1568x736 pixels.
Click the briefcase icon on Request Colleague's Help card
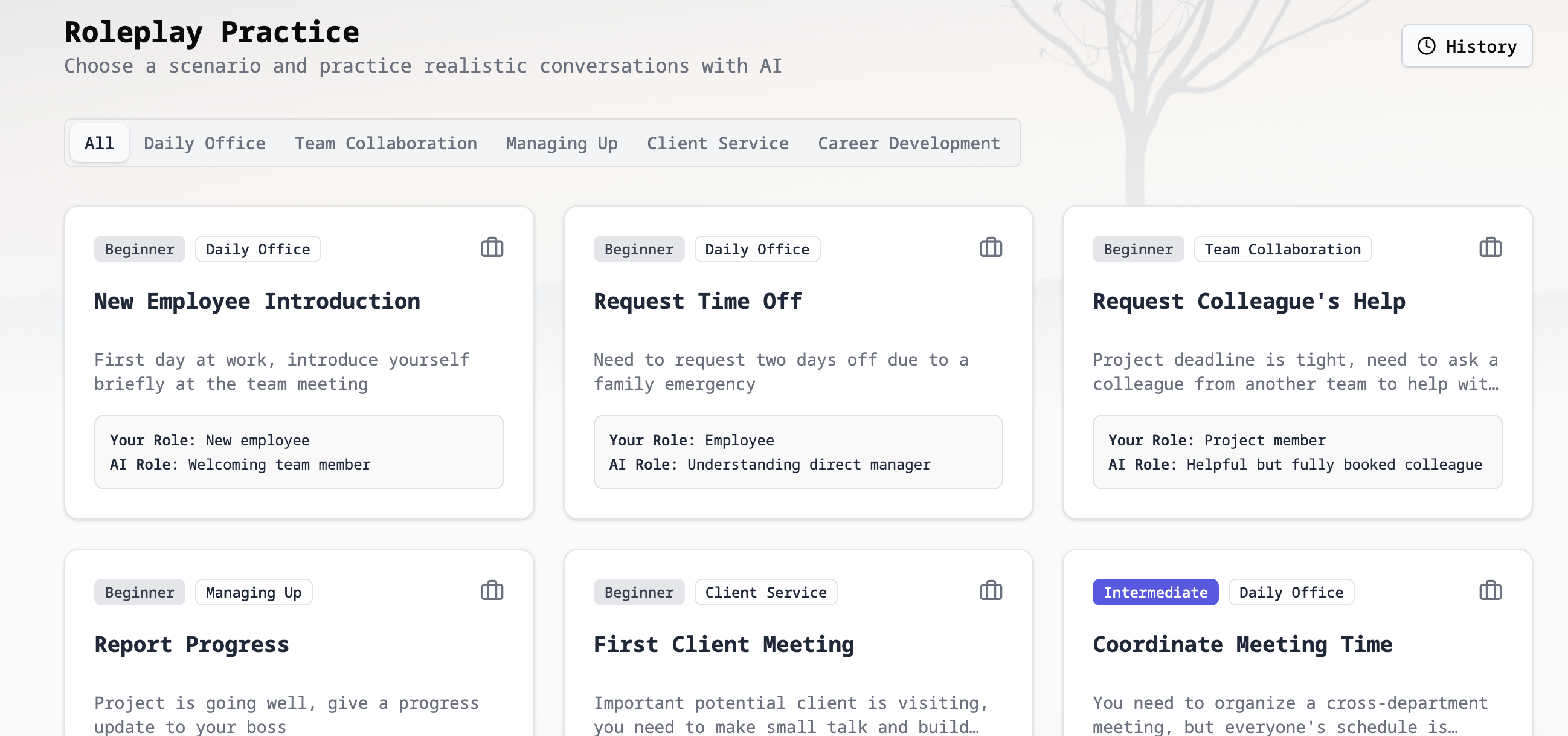pyautogui.click(x=1491, y=248)
